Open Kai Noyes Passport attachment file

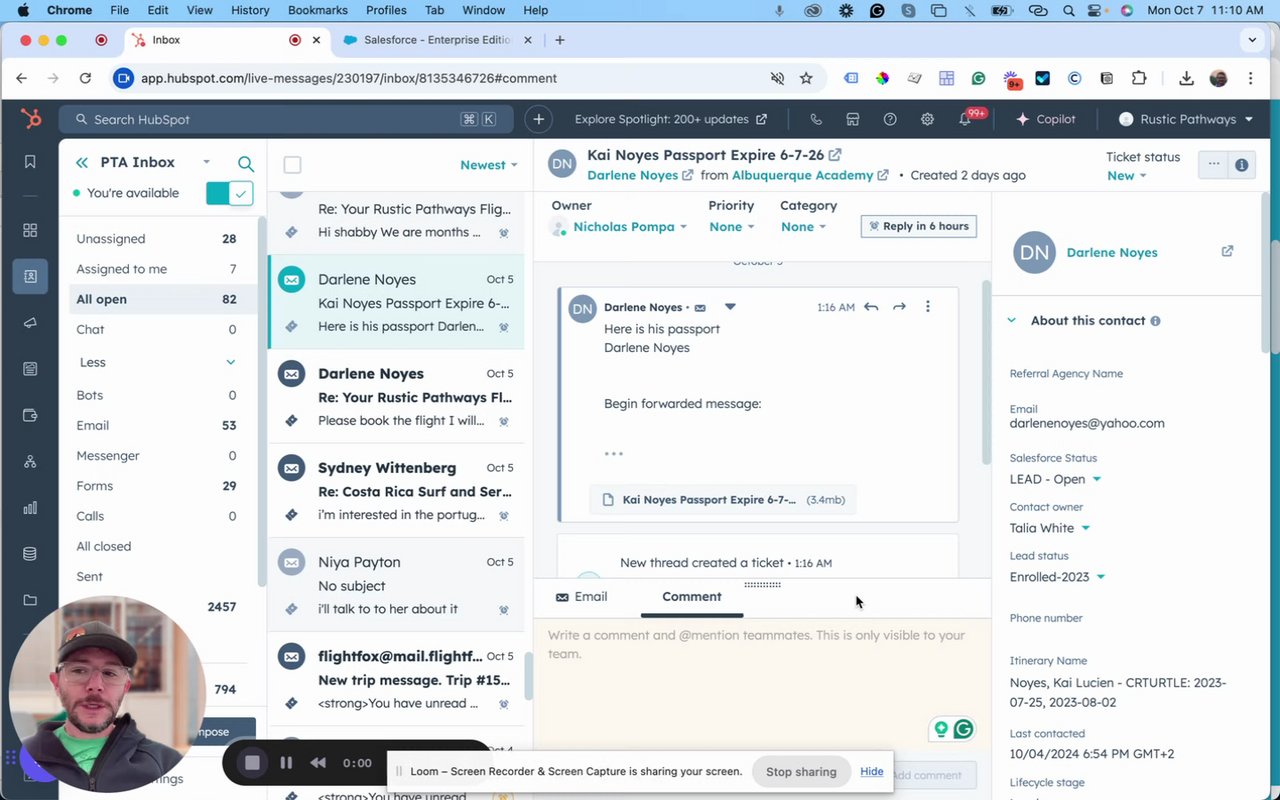point(724,500)
